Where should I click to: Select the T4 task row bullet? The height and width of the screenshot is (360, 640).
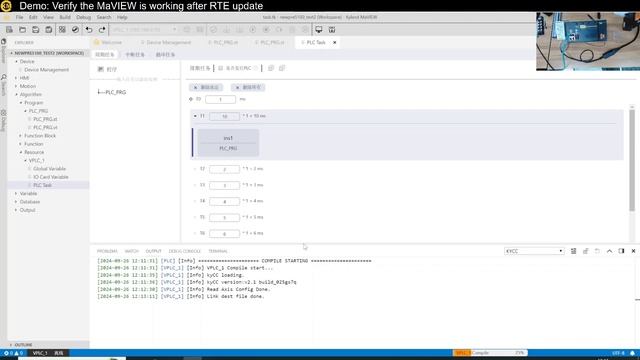click(195, 201)
